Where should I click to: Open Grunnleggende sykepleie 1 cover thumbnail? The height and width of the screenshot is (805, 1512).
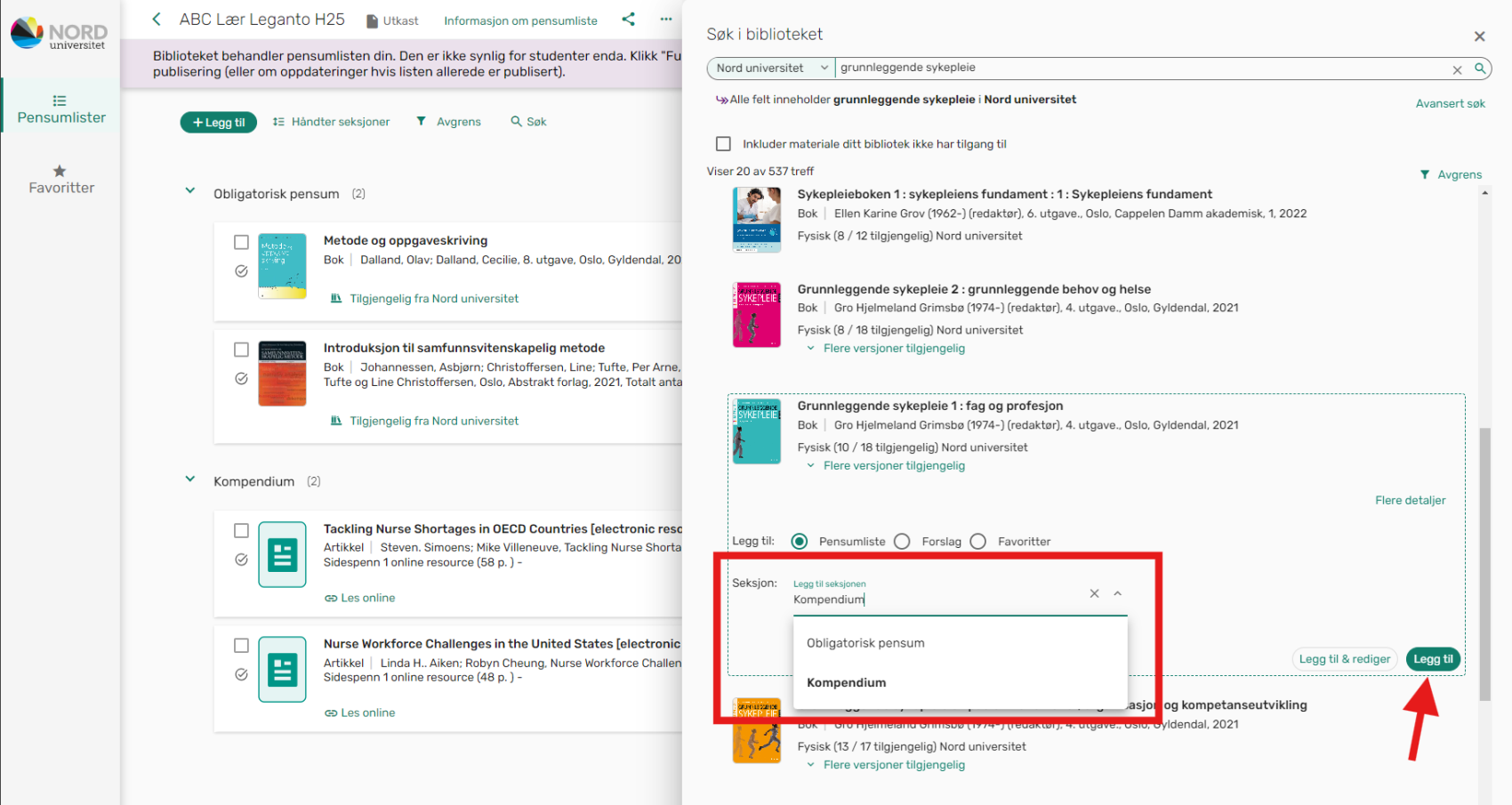pos(757,431)
